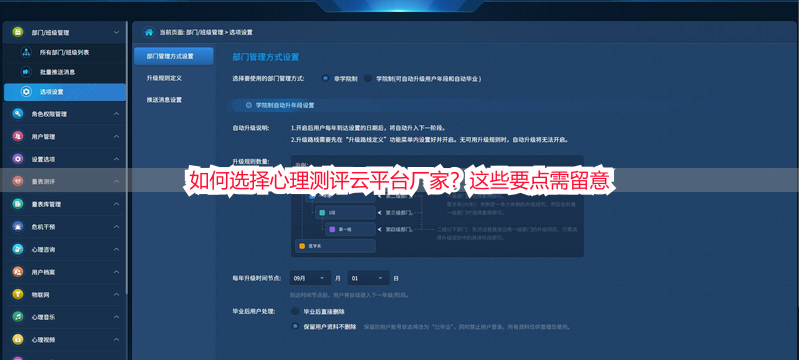
Task: Expand 物联网 chevron
Action: click(x=116, y=294)
